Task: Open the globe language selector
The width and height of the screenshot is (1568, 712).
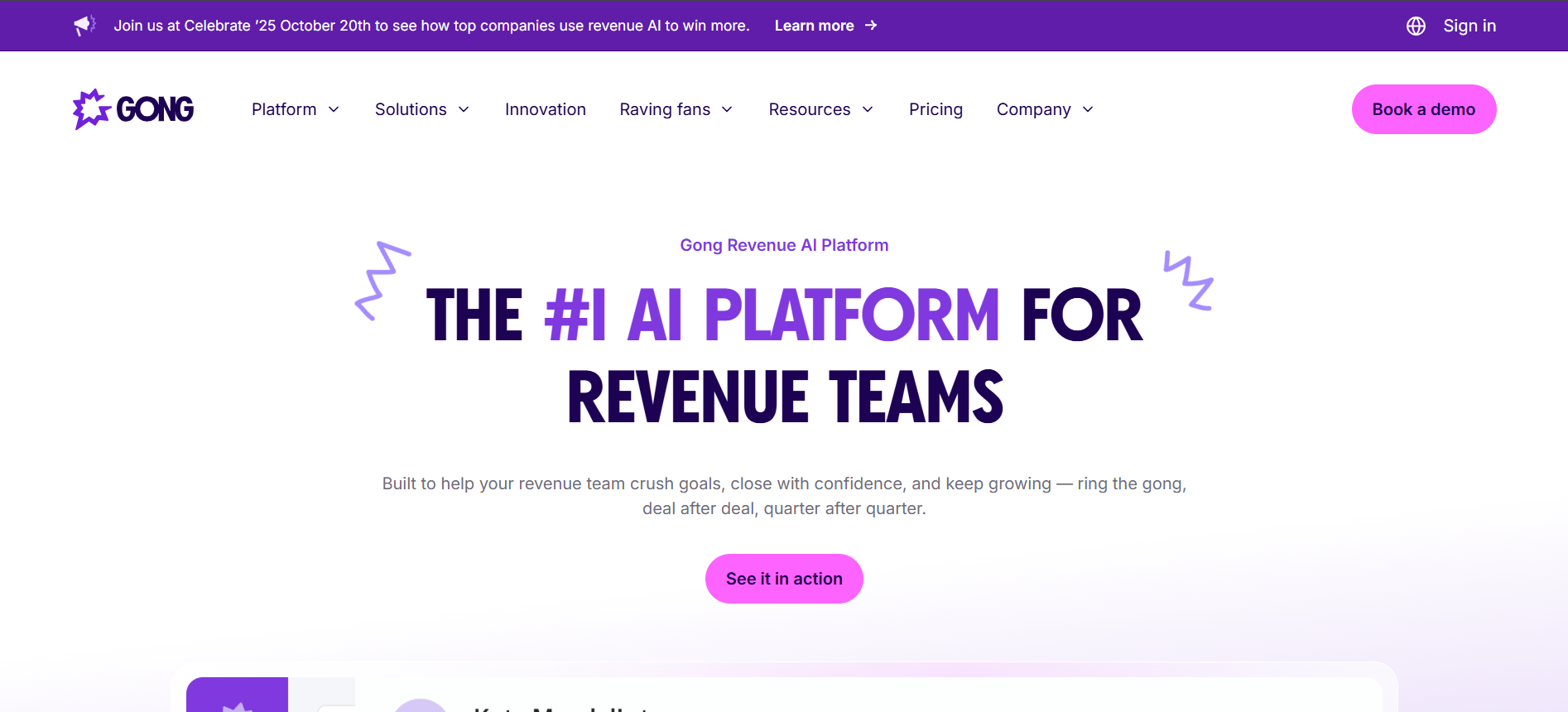Action: (1416, 26)
